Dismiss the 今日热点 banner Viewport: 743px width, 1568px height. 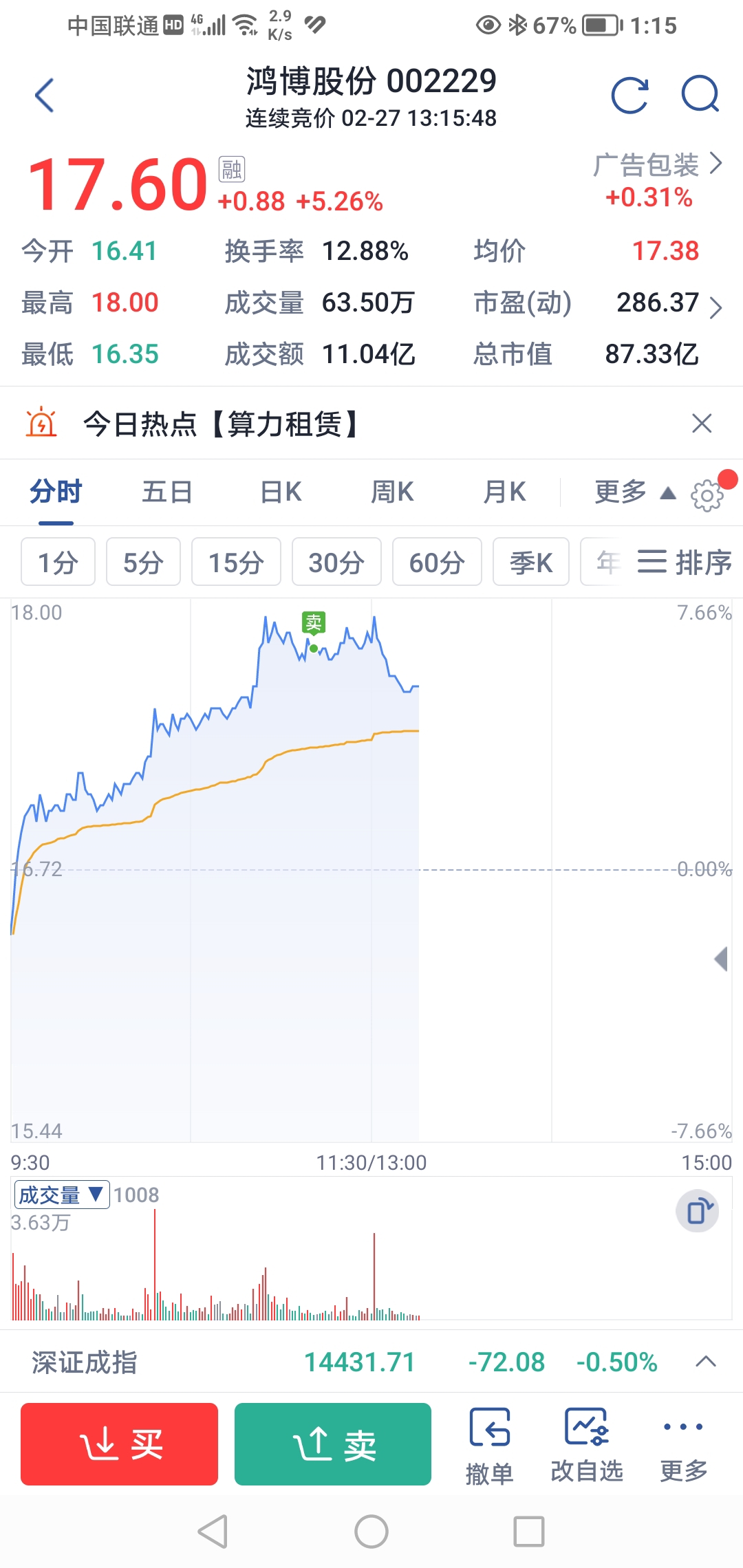point(701,423)
